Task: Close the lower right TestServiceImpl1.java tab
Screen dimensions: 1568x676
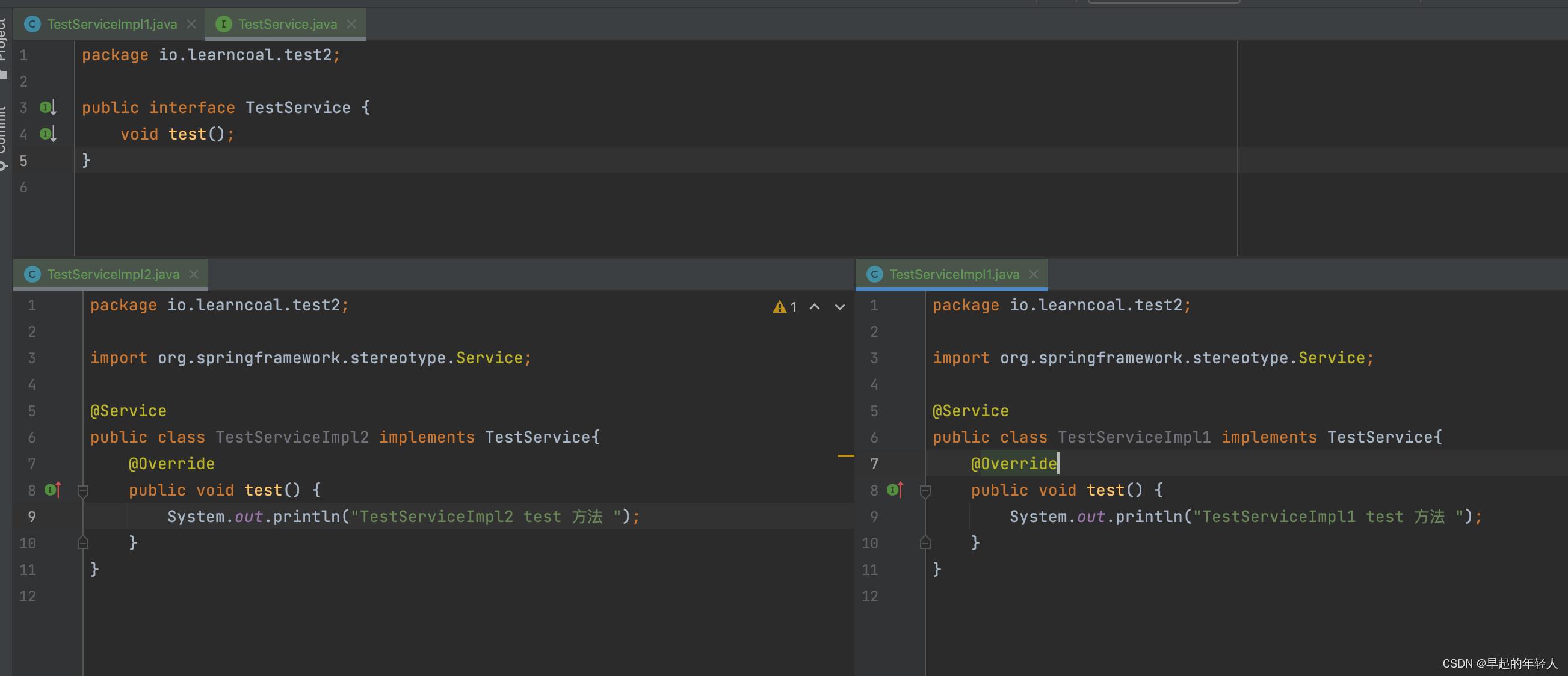Action: pos(1034,274)
